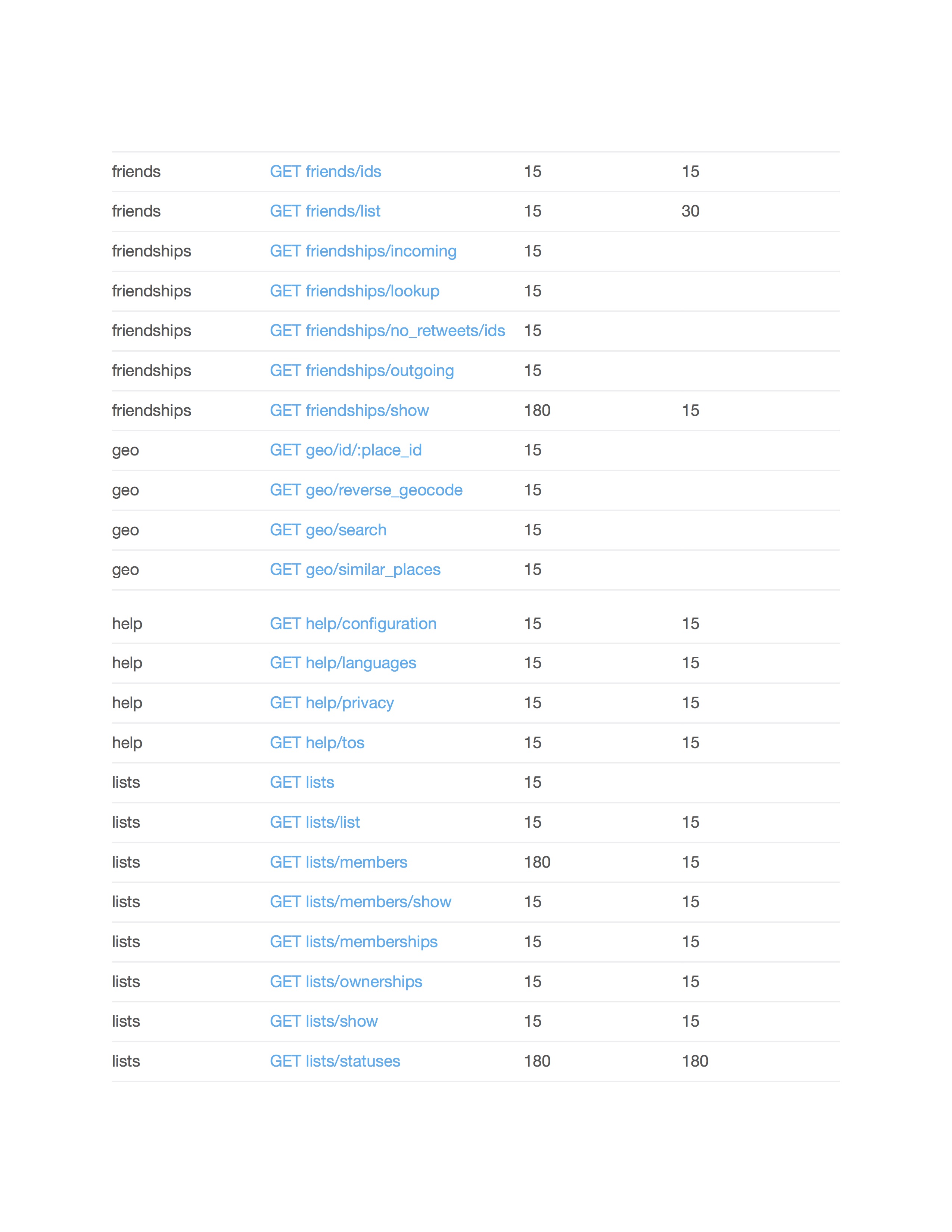Select the GET friendships/lookup link
Viewport: 952px width, 1232px height.
(354, 291)
